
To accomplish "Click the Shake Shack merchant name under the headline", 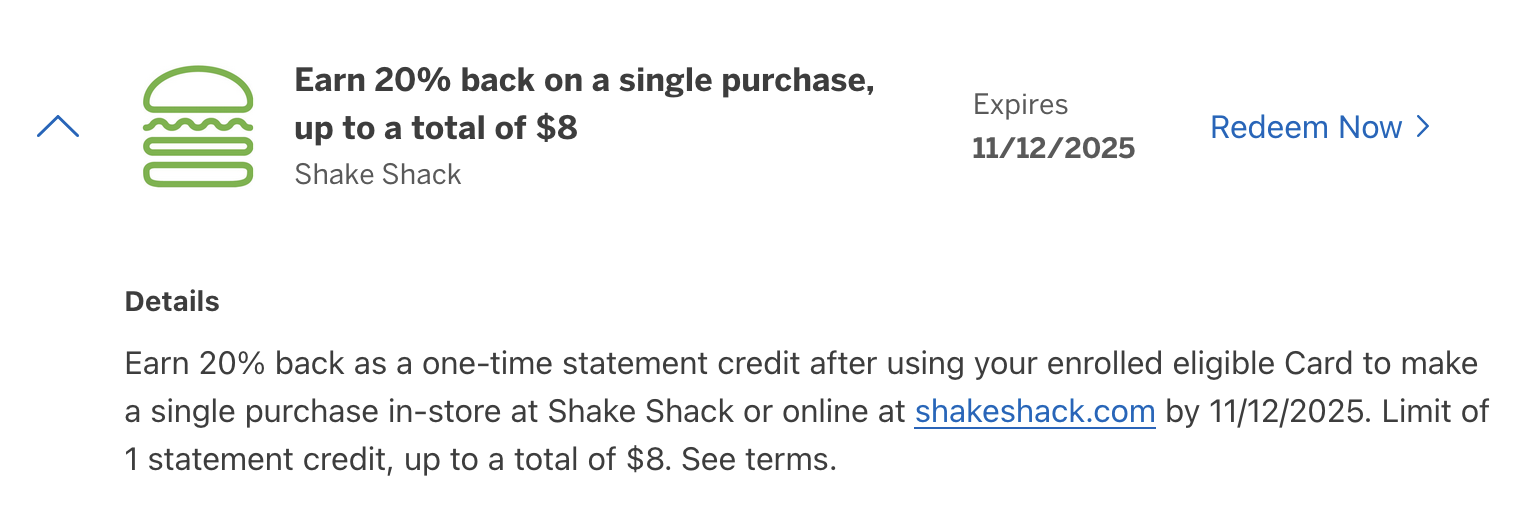I will click(x=378, y=174).
